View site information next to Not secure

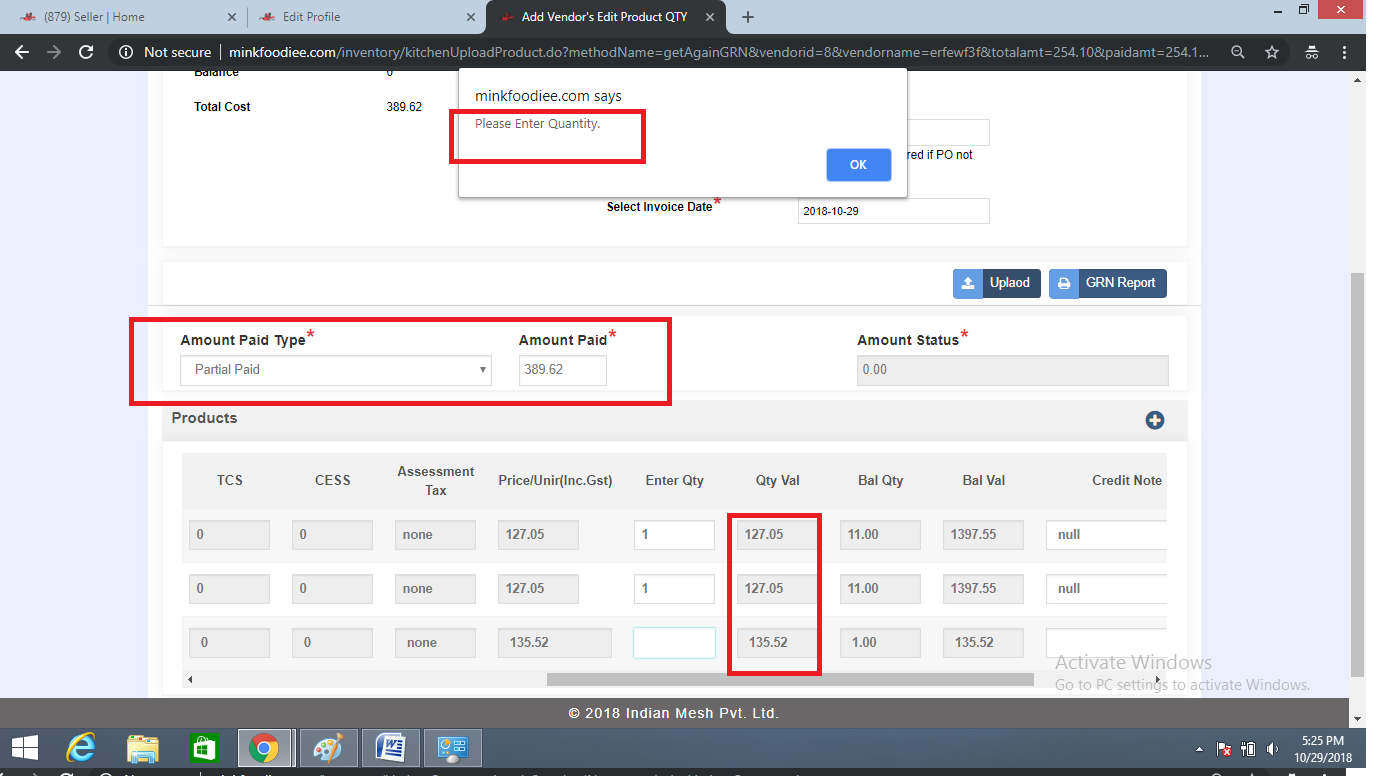coord(125,52)
